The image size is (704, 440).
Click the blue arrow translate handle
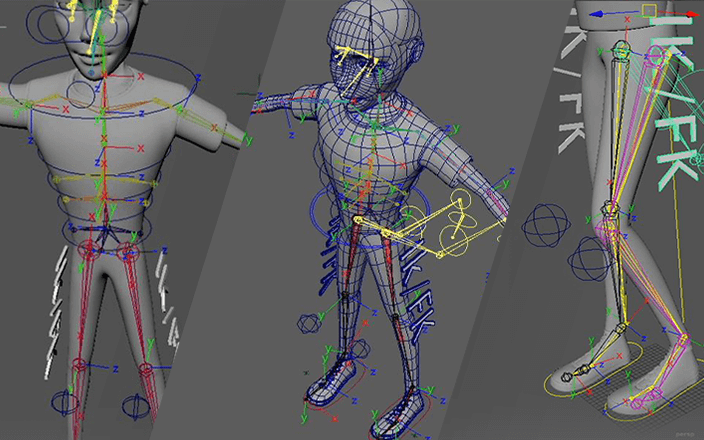point(596,14)
